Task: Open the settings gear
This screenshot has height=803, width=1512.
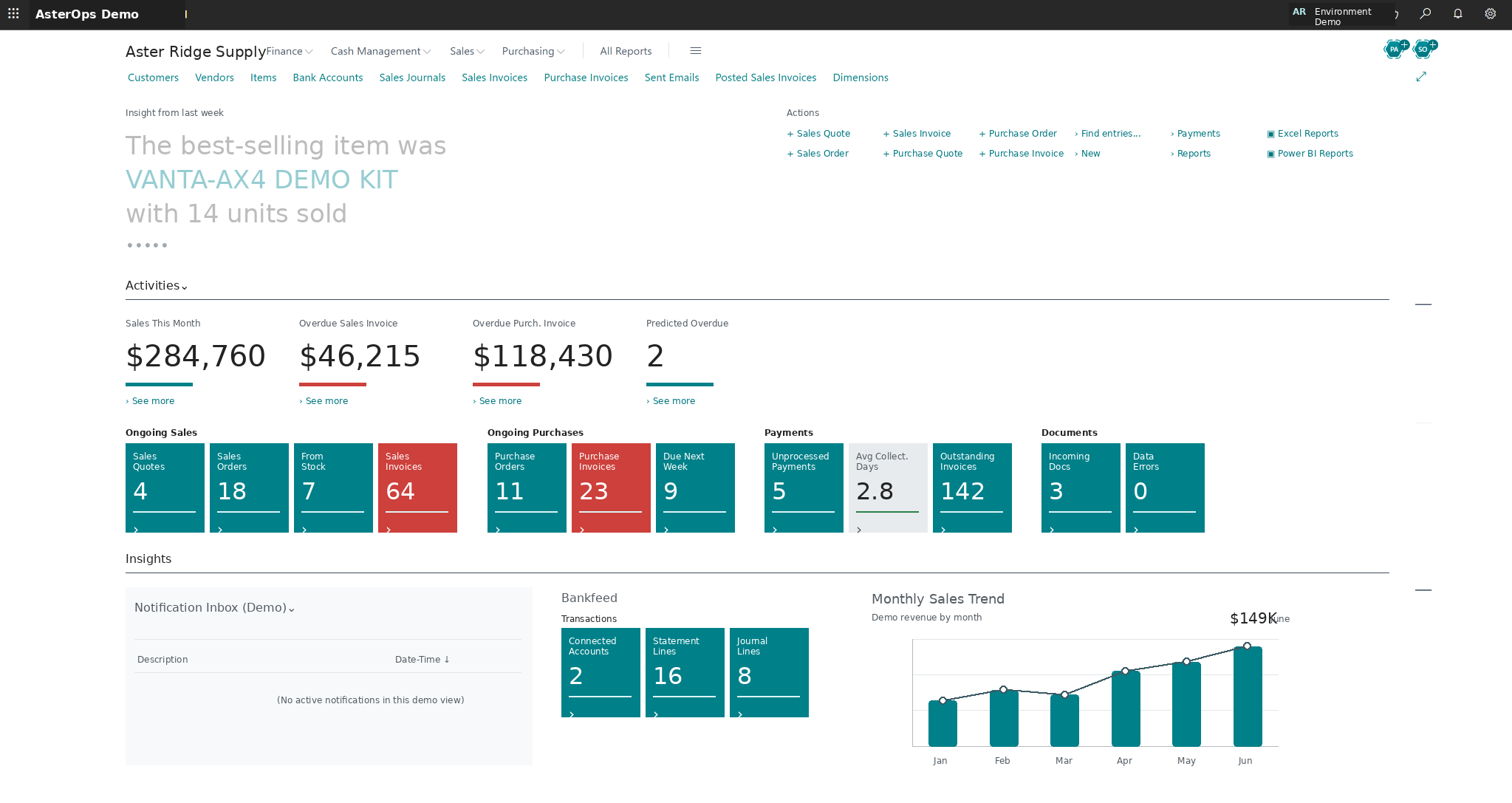Action: (1491, 14)
